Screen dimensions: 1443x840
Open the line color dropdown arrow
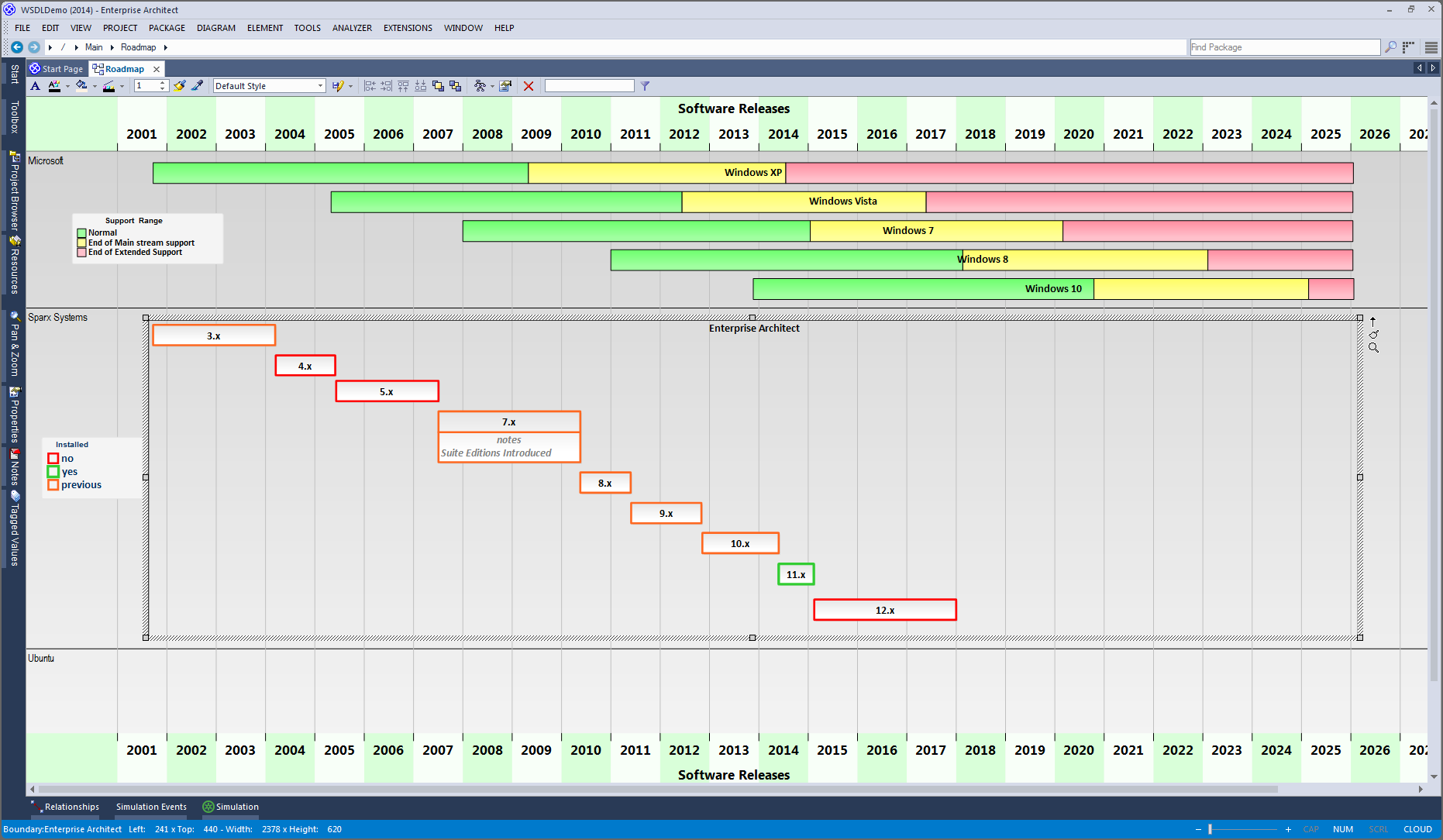click(x=122, y=87)
